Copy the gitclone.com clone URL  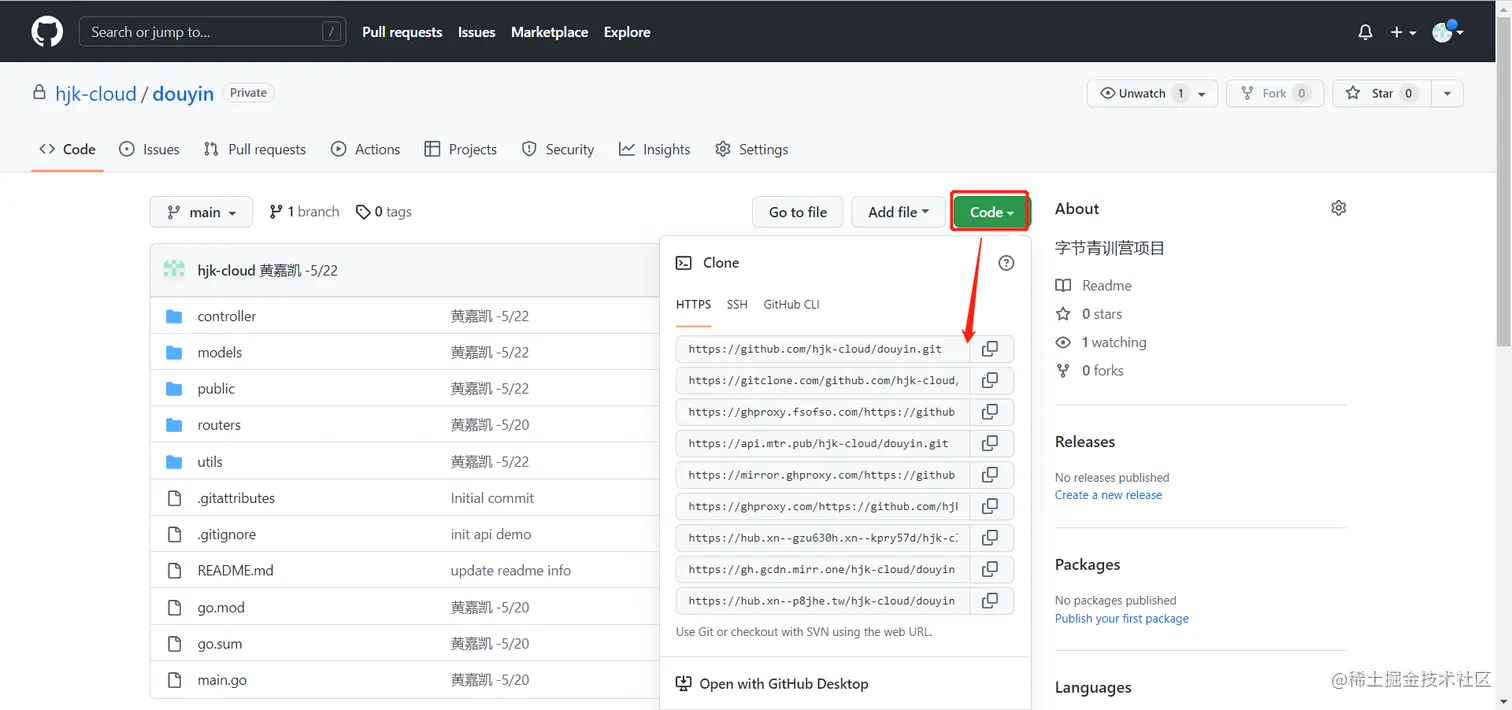(990, 380)
